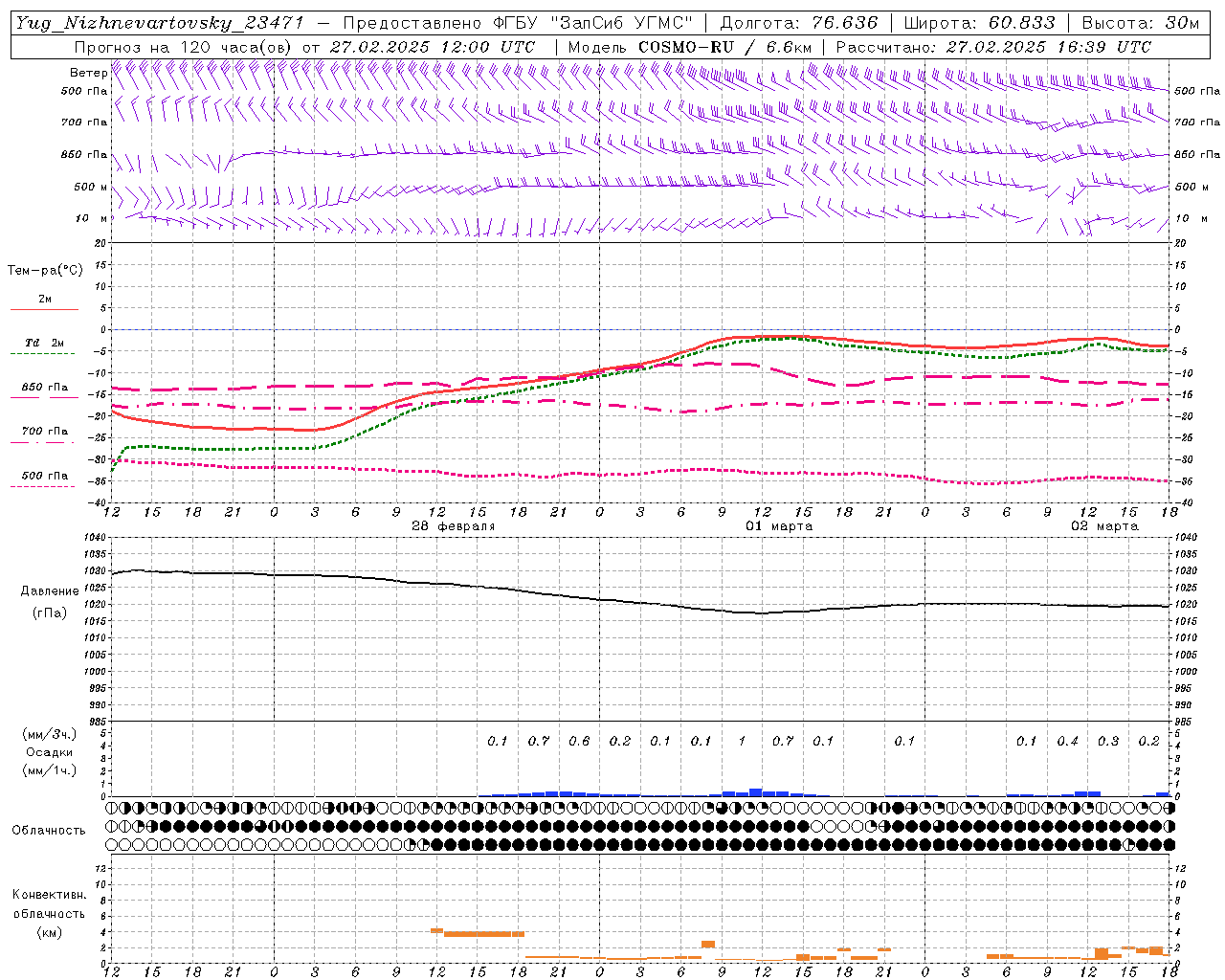Click the 0.4 precipitation value
Screen dimensions: 1225x980
tap(1067, 742)
